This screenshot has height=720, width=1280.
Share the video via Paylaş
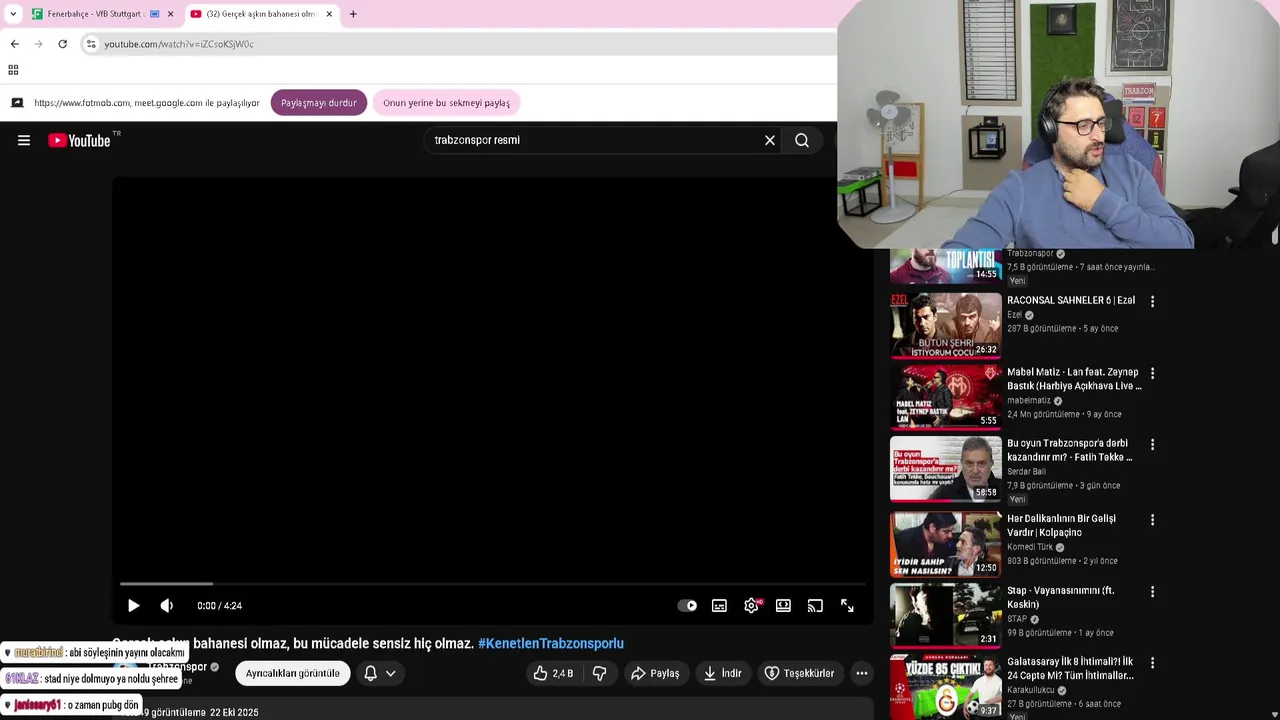[x=655, y=673]
